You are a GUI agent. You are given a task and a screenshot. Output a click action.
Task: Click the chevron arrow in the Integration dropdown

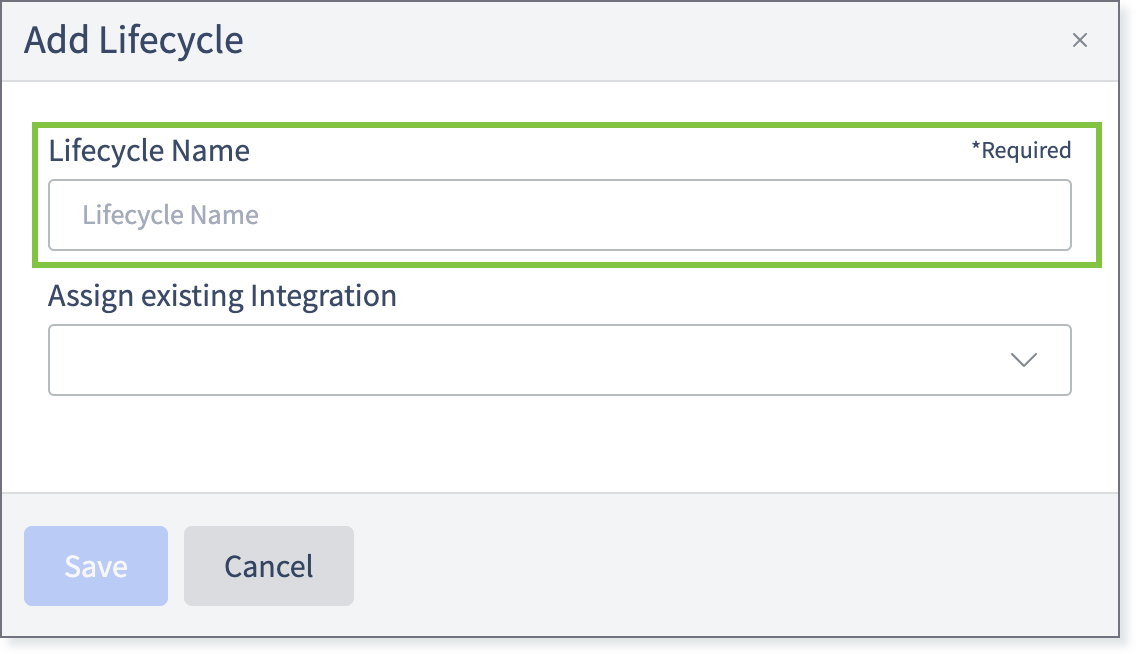1024,360
